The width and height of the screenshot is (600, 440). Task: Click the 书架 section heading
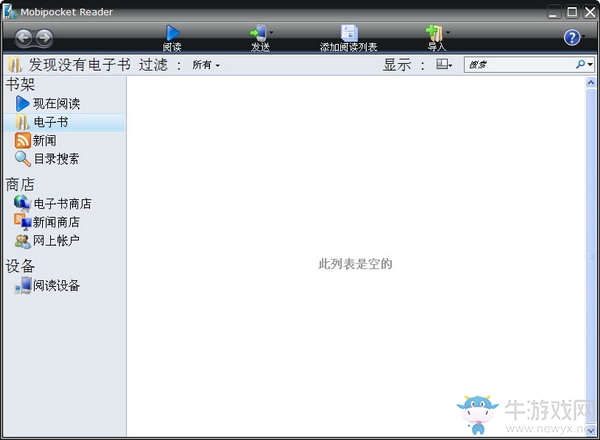point(20,85)
